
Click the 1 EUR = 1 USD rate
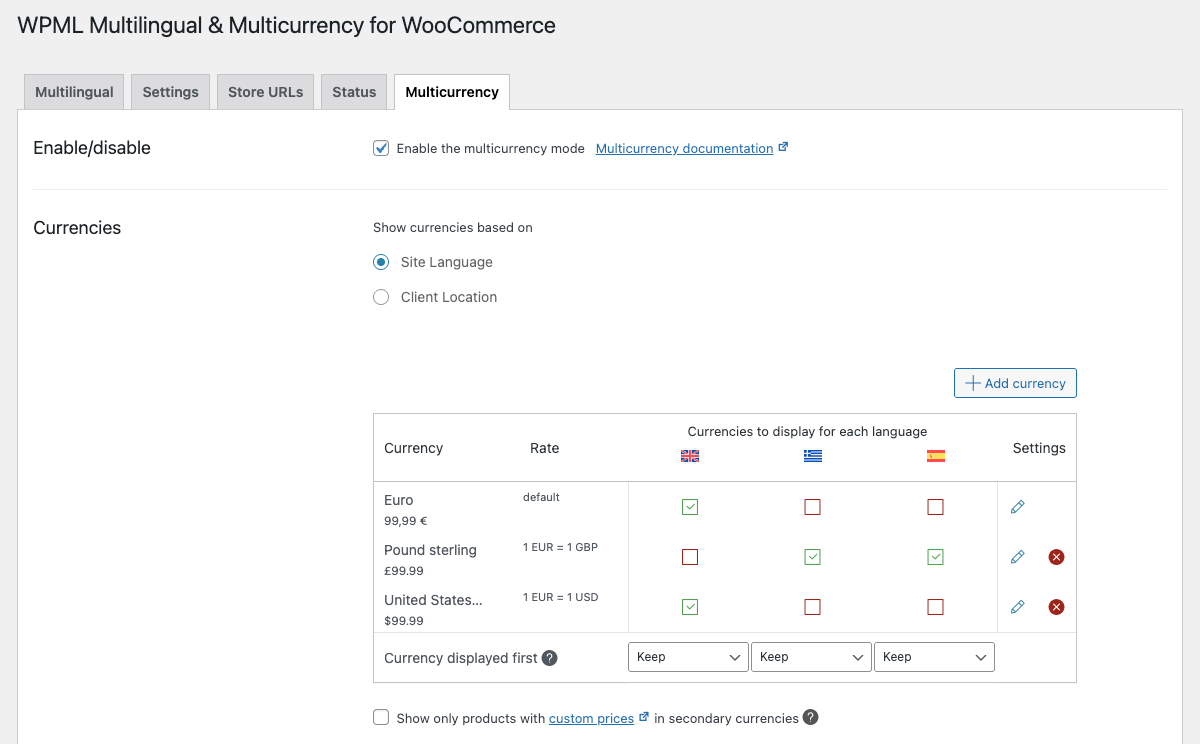click(560, 597)
